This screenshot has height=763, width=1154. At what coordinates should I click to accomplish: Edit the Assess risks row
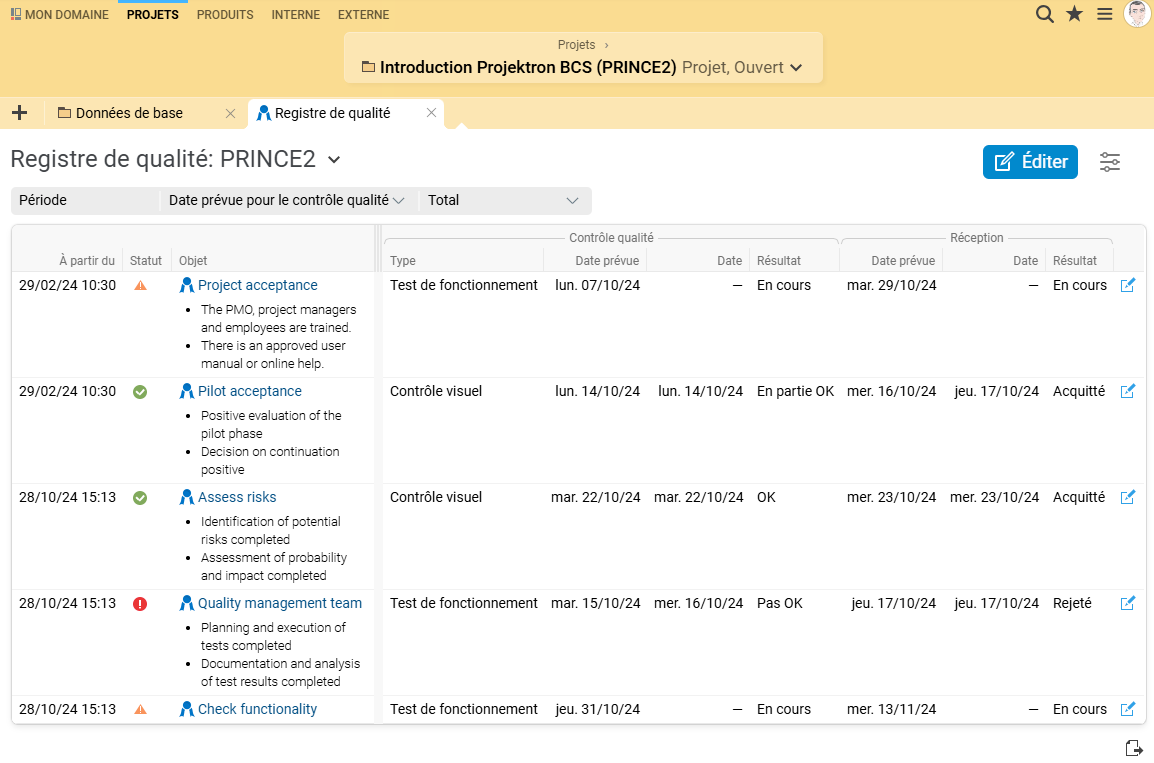[x=1128, y=497]
